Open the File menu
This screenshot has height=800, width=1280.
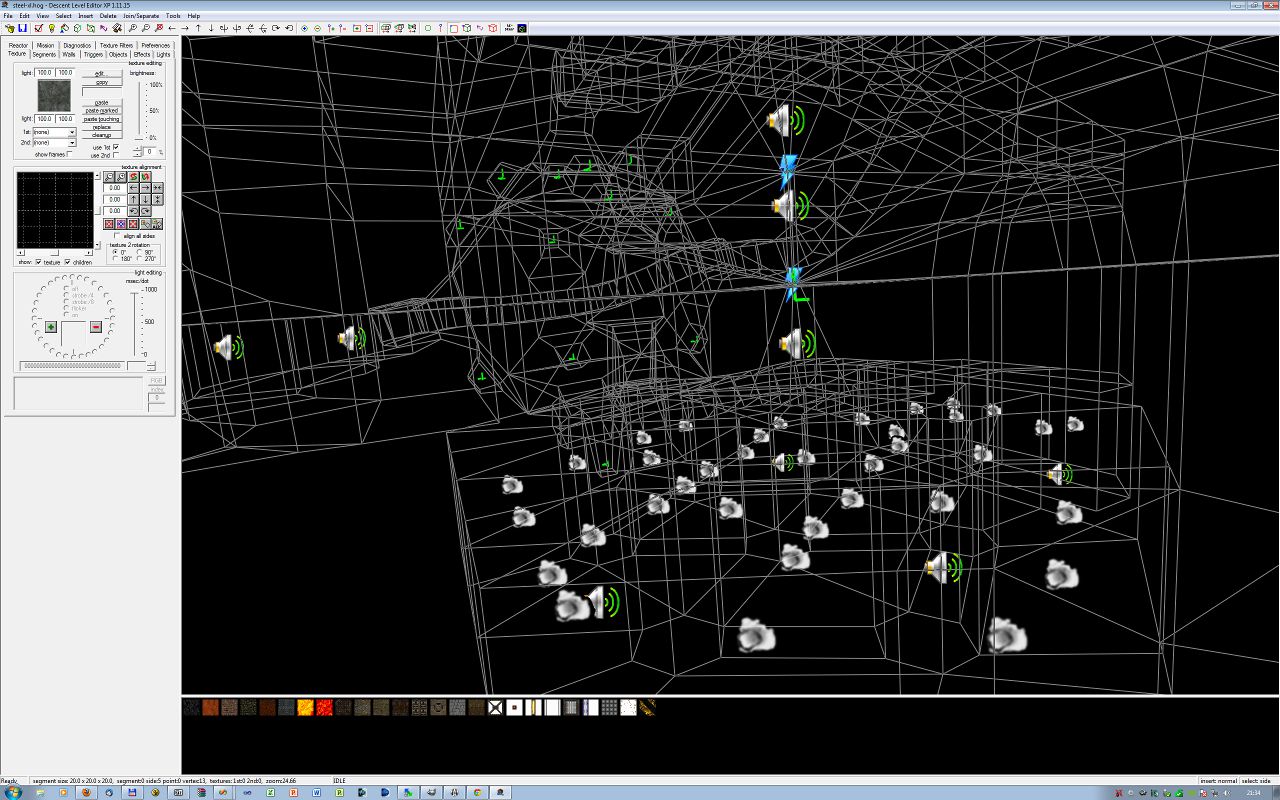point(8,16)
